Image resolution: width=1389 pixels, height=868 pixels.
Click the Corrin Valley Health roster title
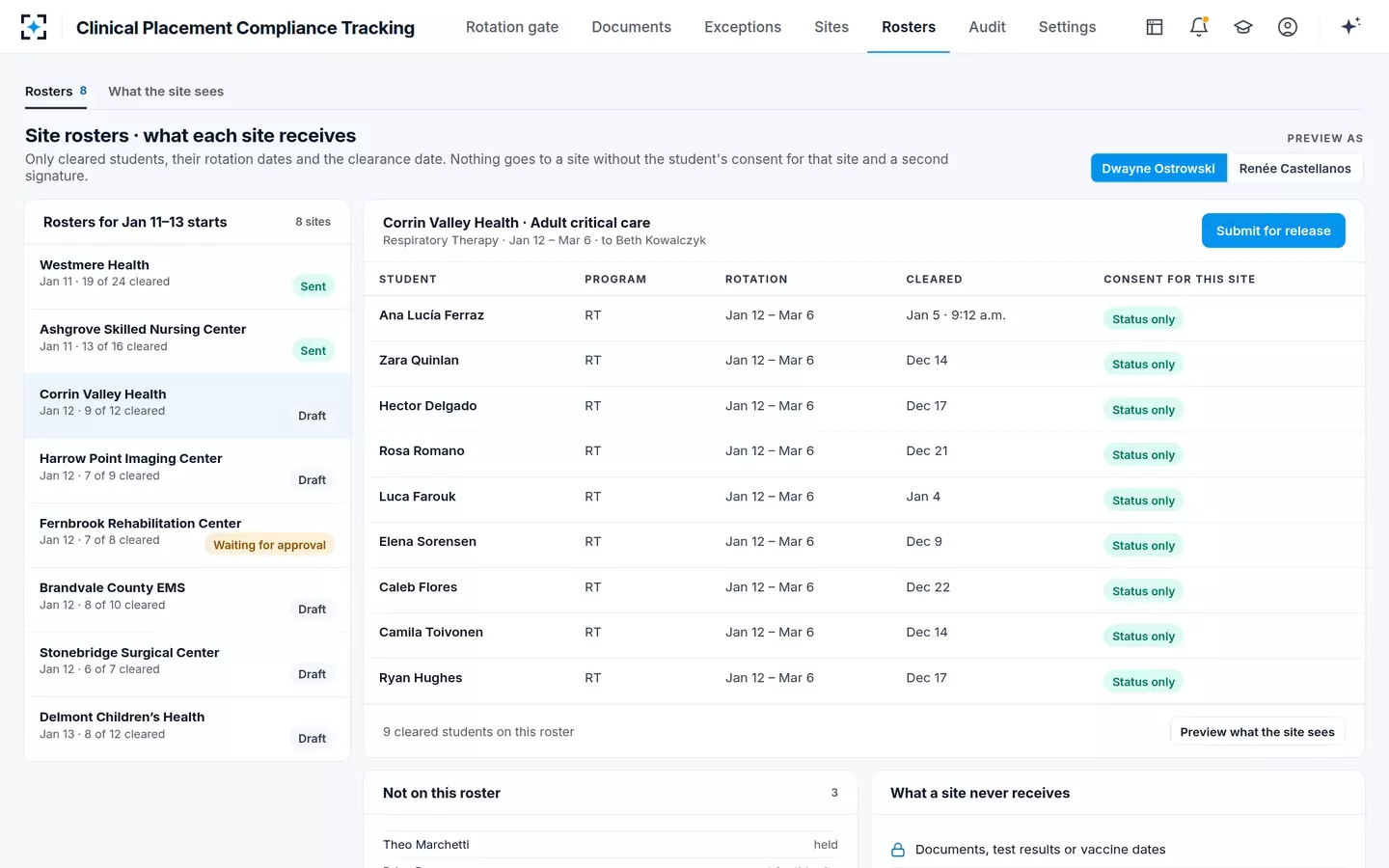[516, 223]
